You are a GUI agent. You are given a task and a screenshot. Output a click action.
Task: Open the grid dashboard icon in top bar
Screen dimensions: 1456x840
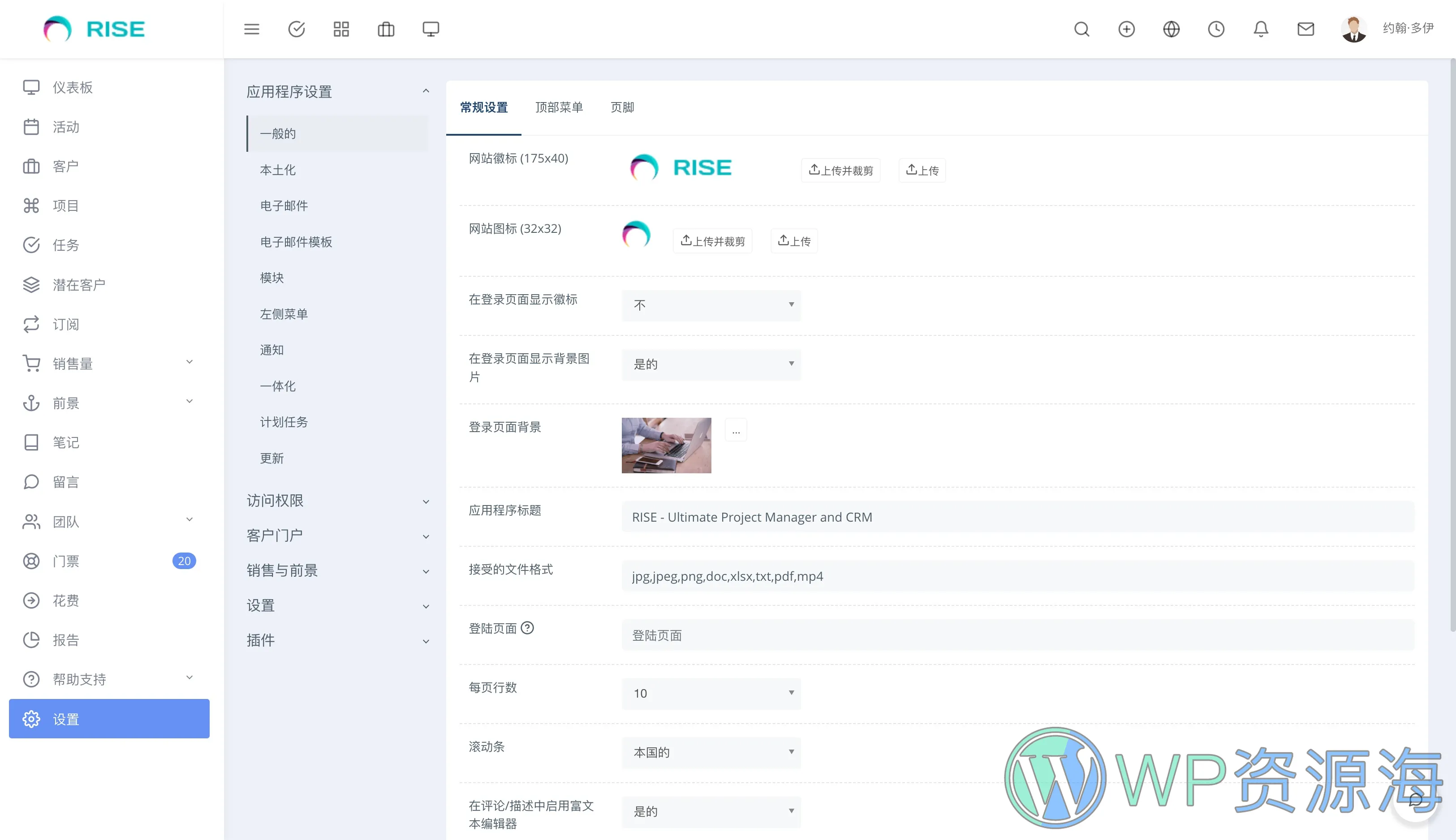coord(341,29)
